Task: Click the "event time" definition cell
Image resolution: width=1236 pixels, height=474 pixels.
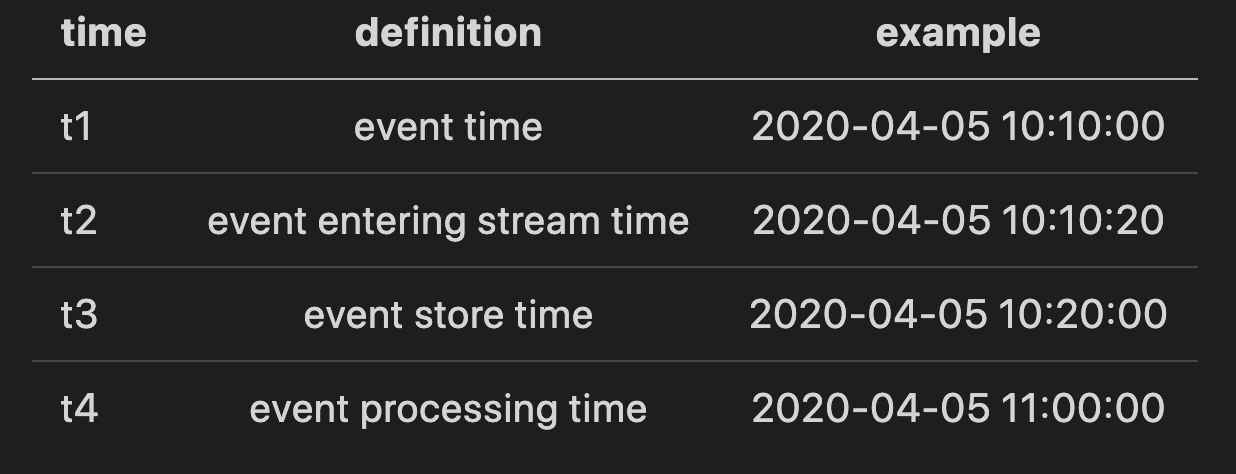Action: (x=448, y=127)
